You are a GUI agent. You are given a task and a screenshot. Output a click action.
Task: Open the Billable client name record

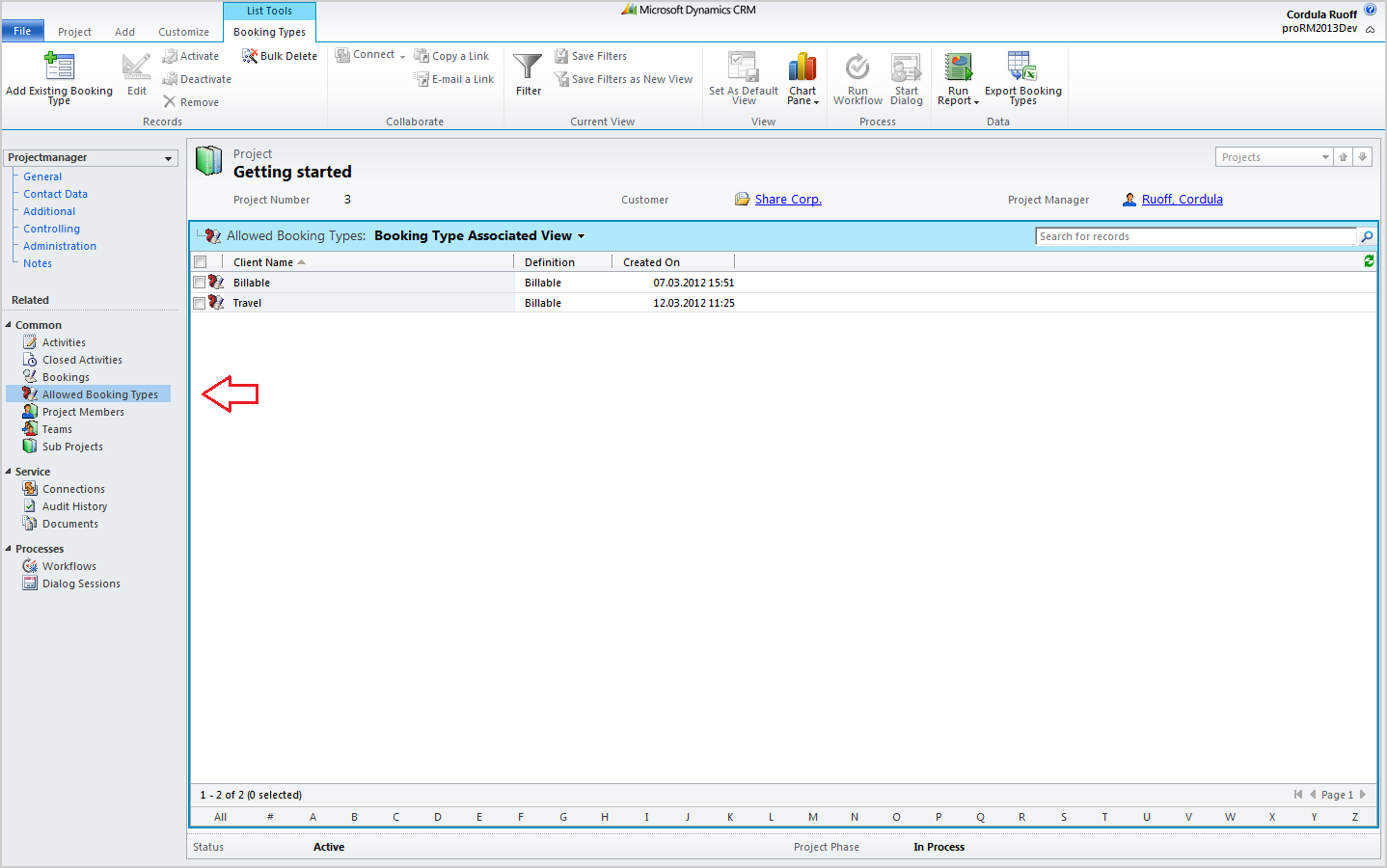[x=252, y=283]
